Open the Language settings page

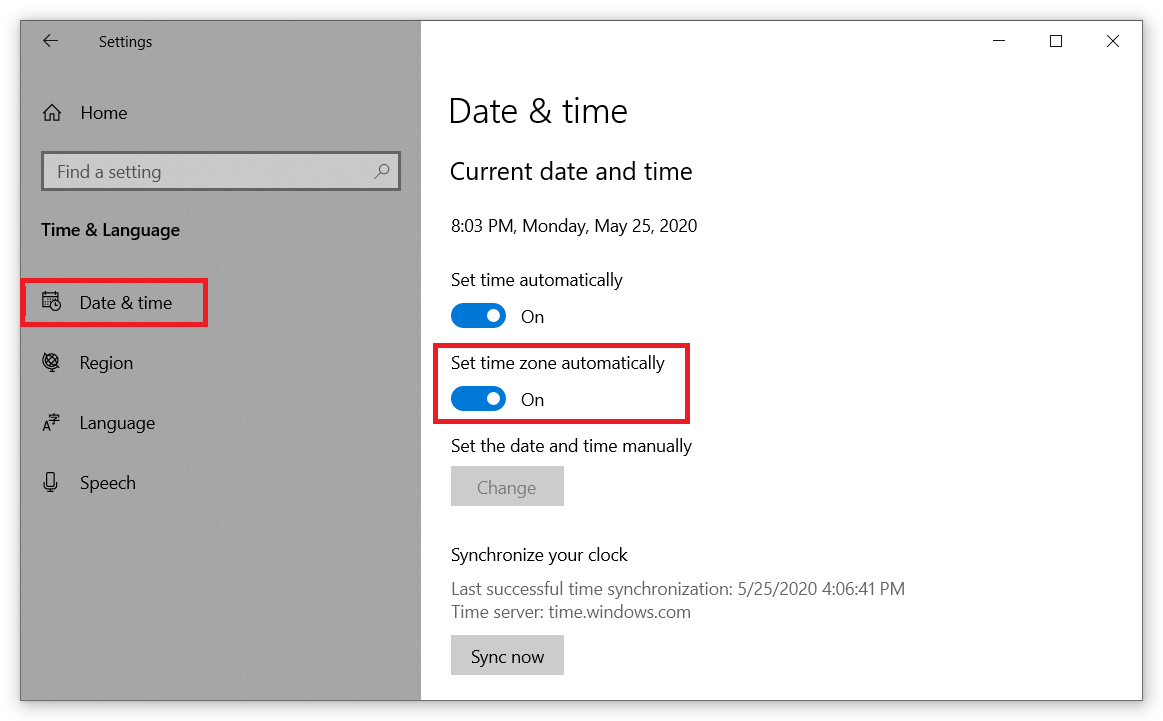click(x=117, y=423)
